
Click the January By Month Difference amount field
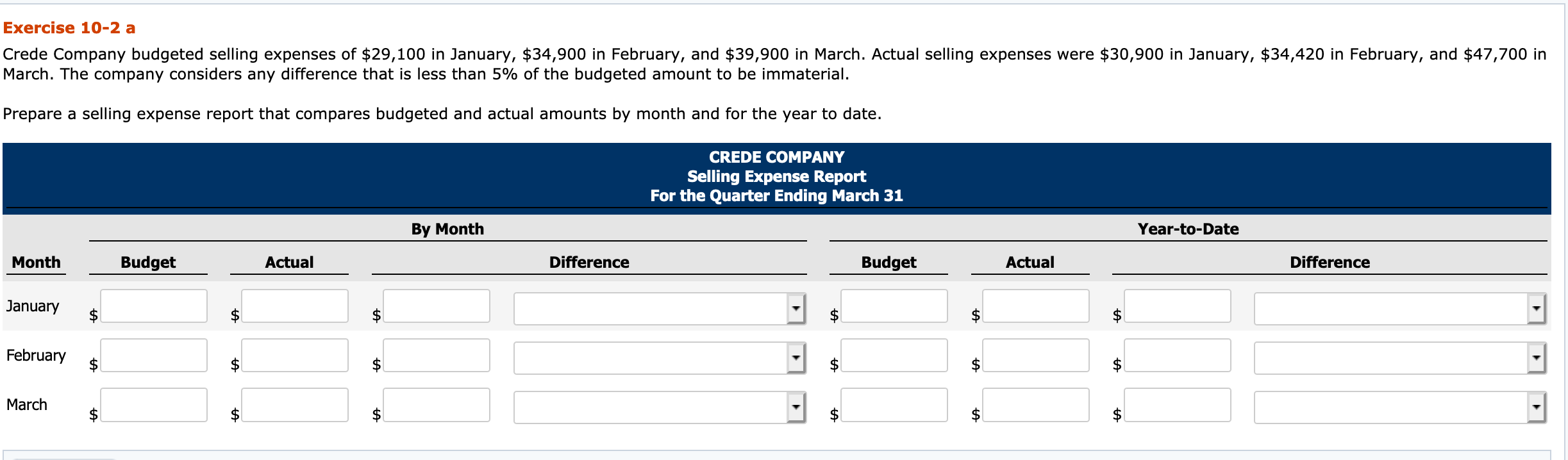coord(435,306)
